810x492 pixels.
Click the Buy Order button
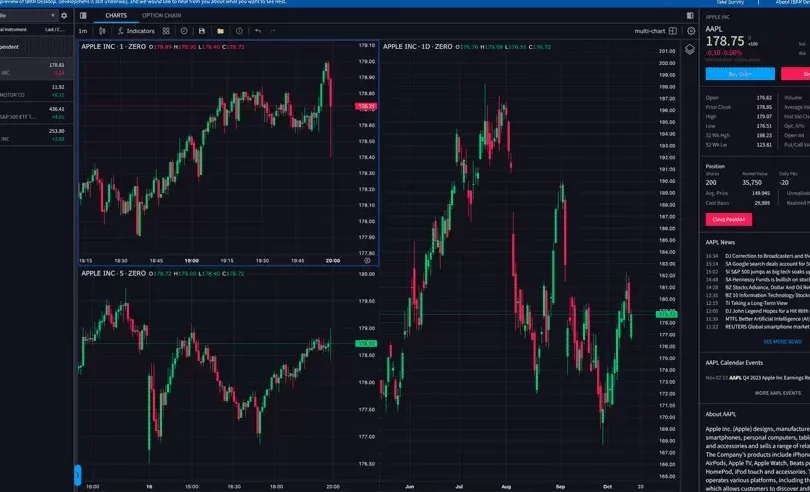coord(740,74)
